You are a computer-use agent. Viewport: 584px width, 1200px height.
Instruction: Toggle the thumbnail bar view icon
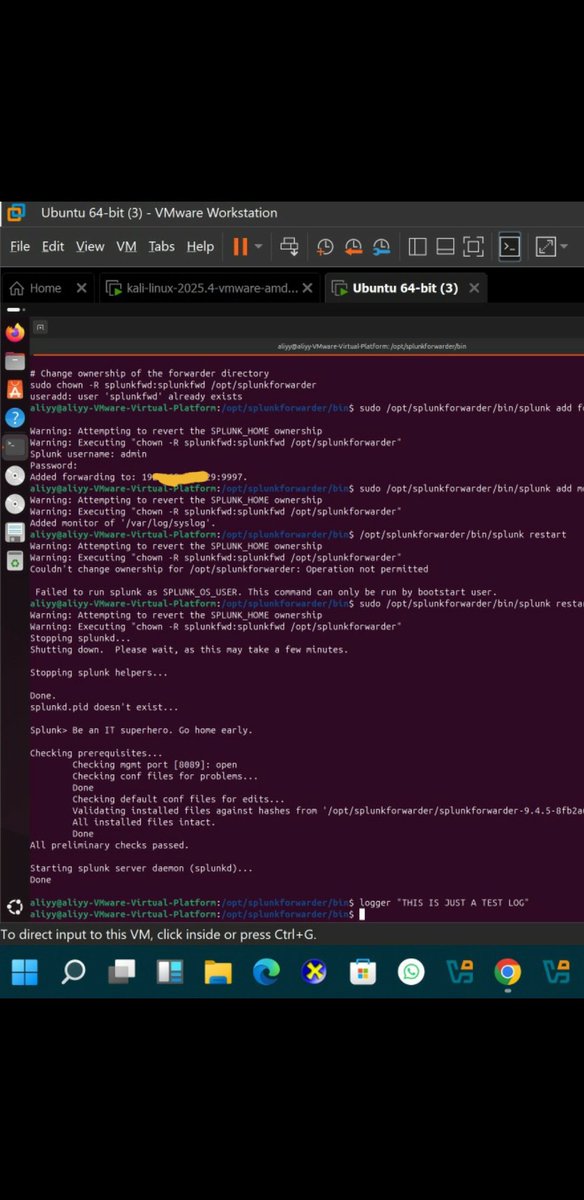446,246
